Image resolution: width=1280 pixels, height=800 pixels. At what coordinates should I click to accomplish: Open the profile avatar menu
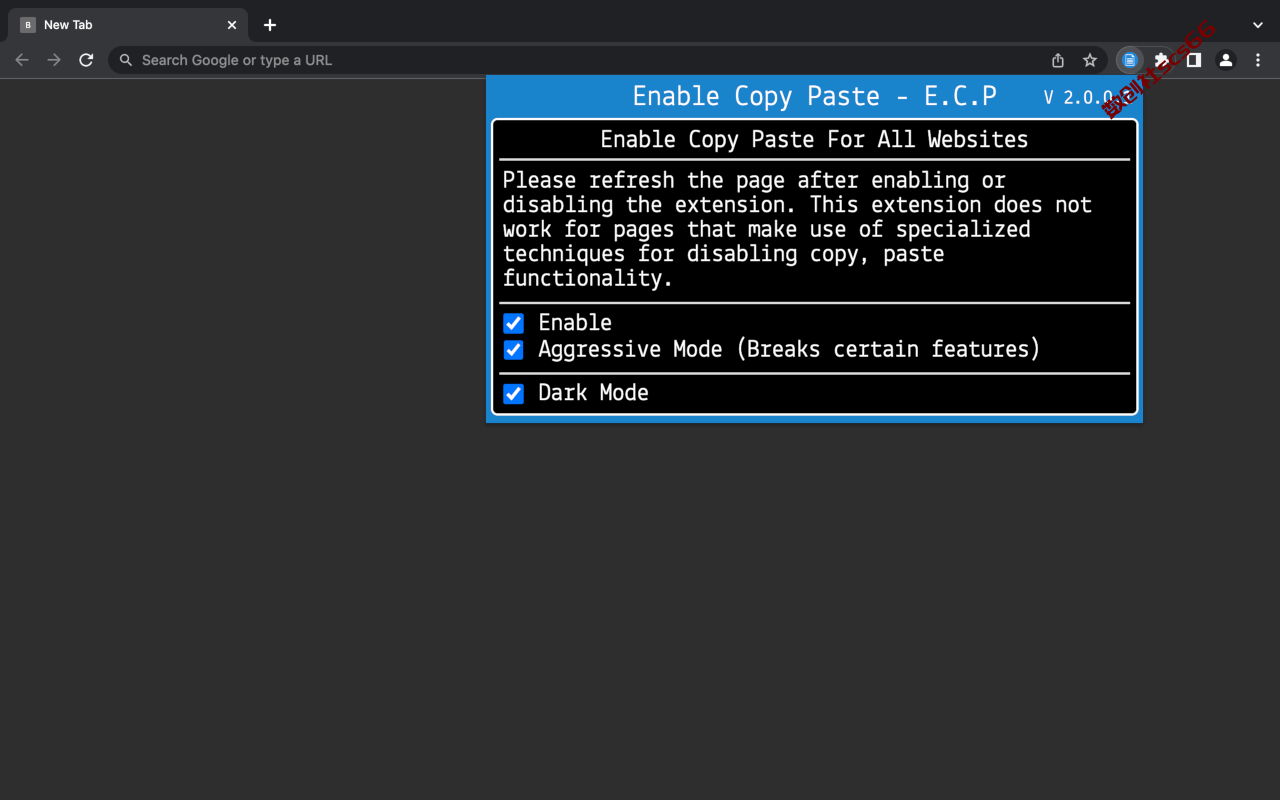coord(1225,60)
